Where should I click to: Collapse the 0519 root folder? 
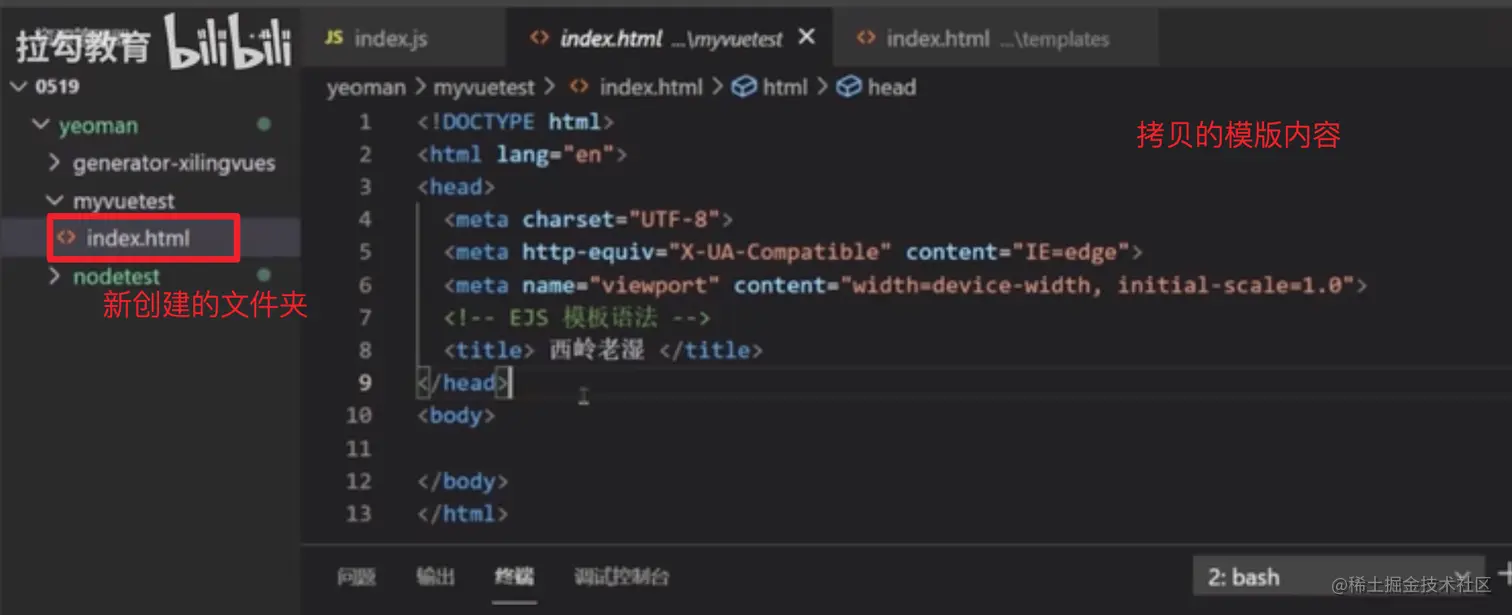pos(20,86)
